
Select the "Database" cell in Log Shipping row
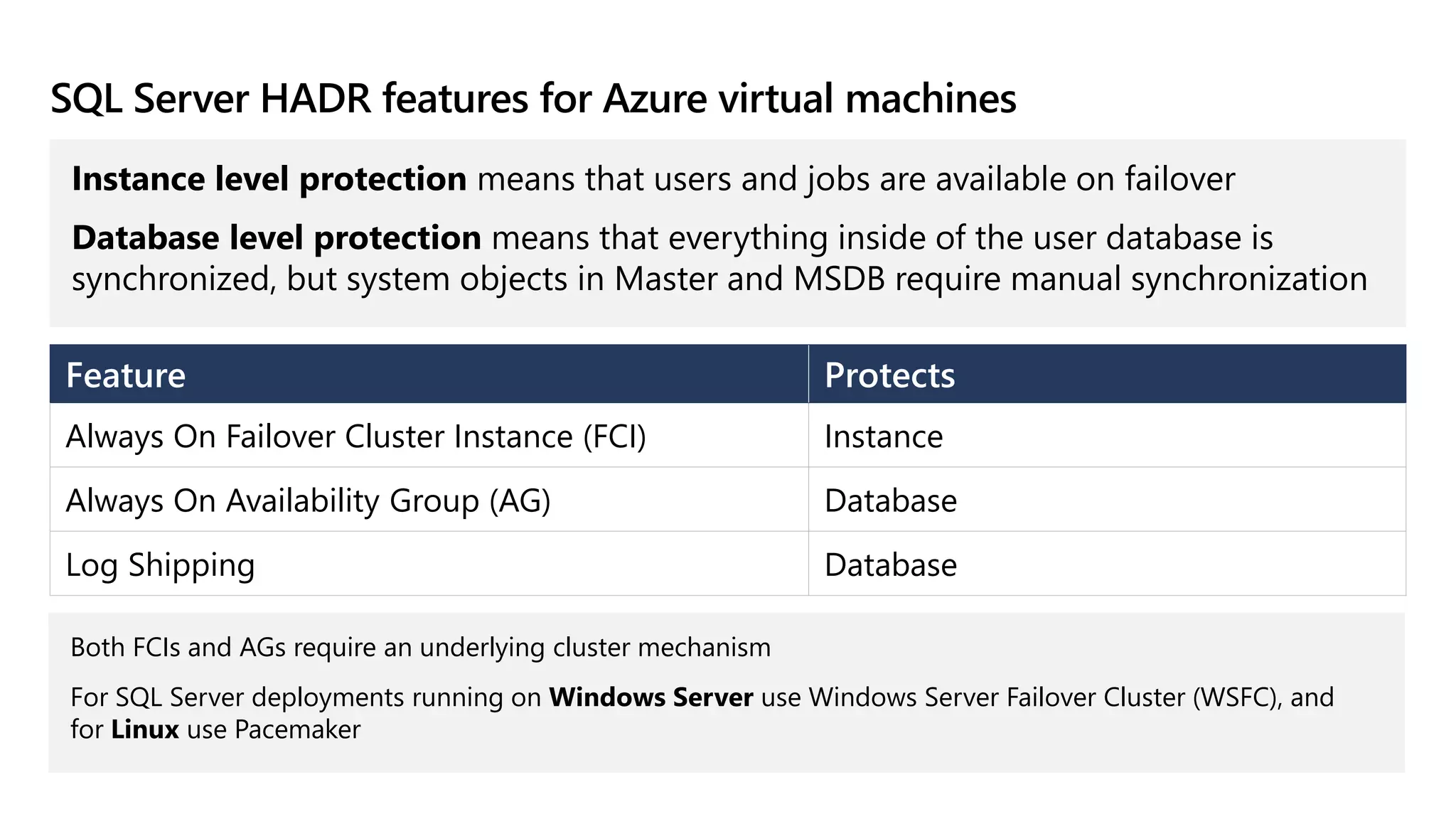click(x=891, y=565)
